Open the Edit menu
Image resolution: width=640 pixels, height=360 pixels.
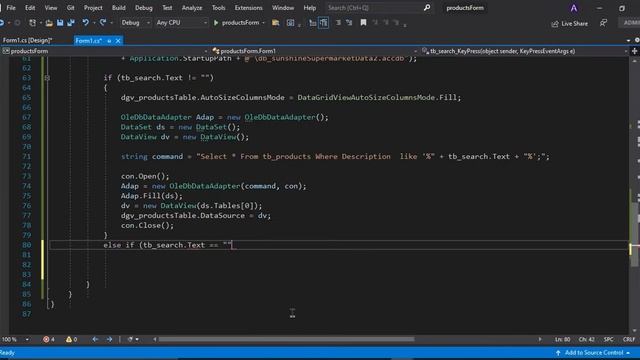(30, 8)
